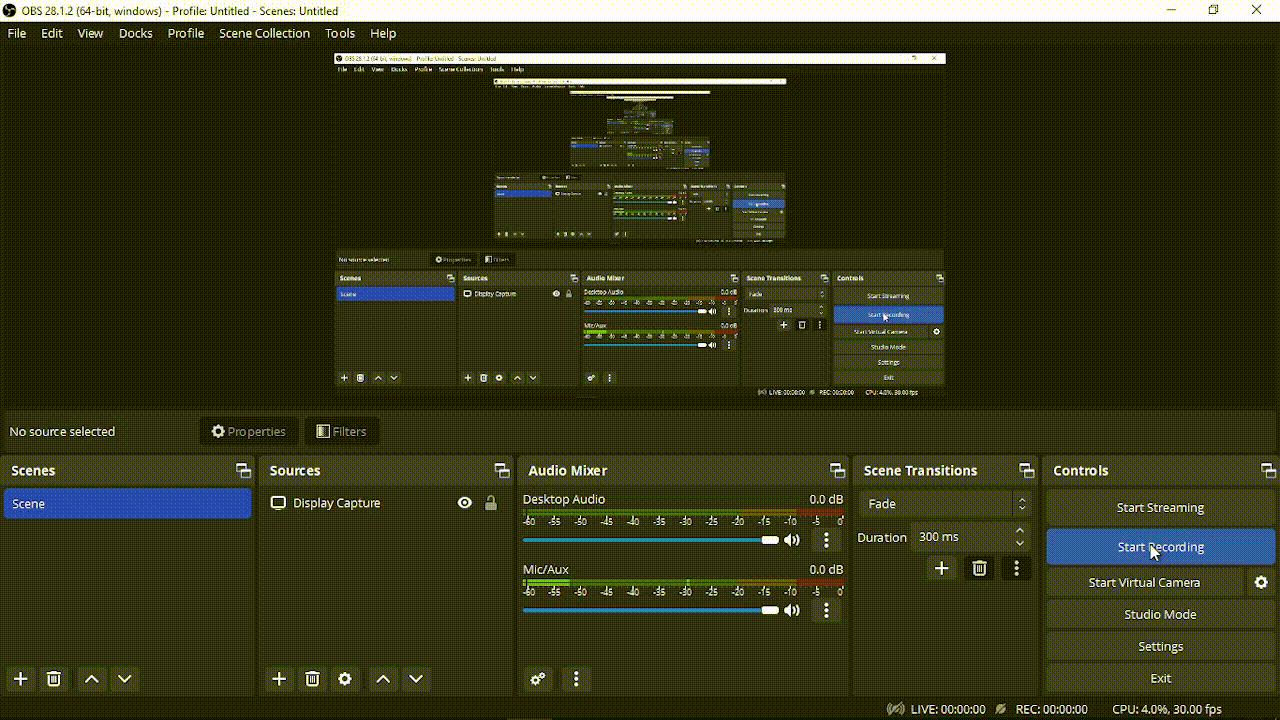Open source Filters button
This screenshot has width=1280, height=720.
coord(341,431)
